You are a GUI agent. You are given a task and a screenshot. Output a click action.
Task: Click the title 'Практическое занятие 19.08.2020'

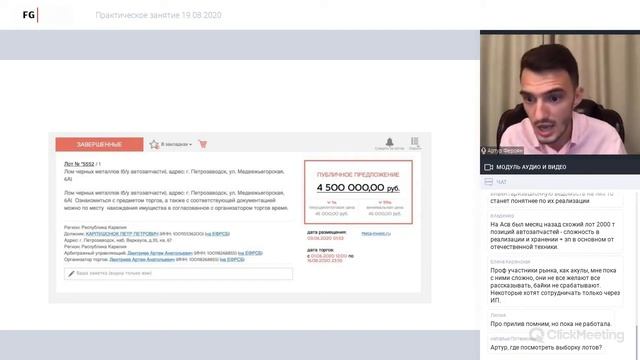tap(158, 15)
